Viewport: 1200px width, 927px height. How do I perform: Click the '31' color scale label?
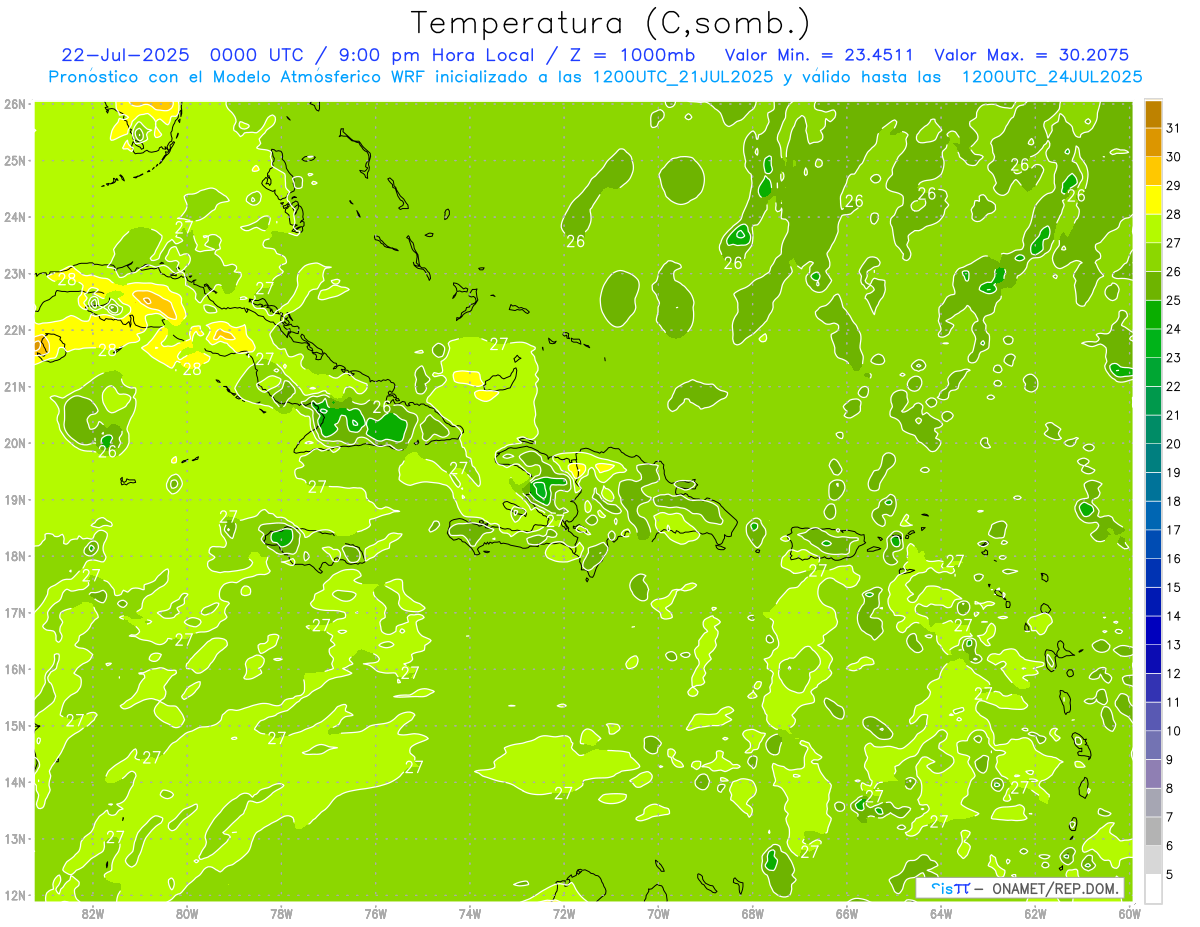(x=1174, y=128)
